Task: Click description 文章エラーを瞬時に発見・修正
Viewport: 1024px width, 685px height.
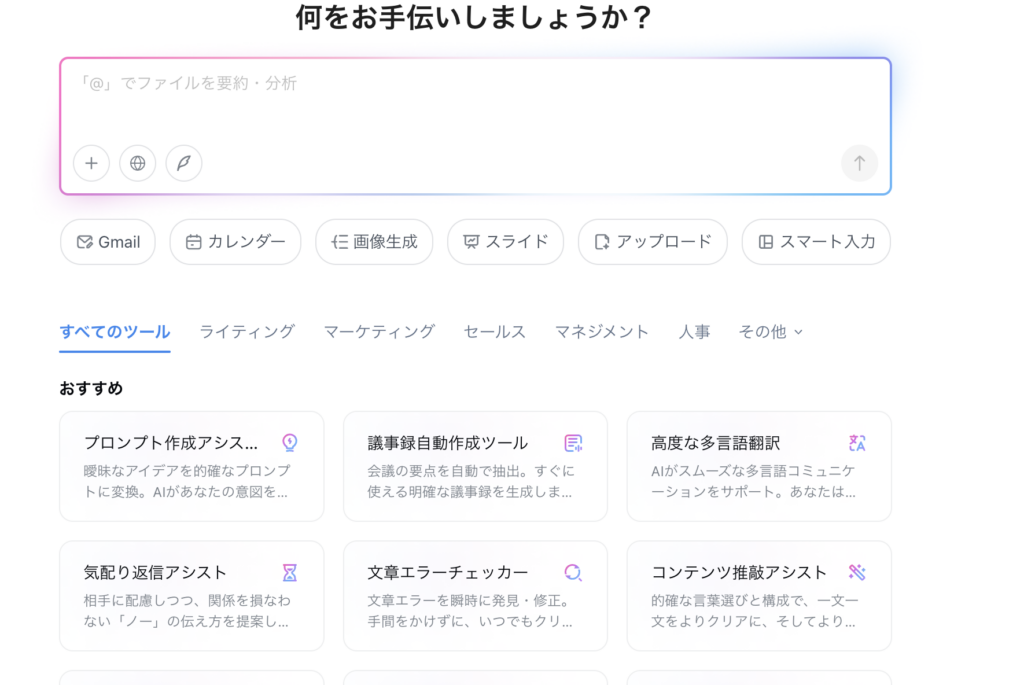Action: (466, 600)
